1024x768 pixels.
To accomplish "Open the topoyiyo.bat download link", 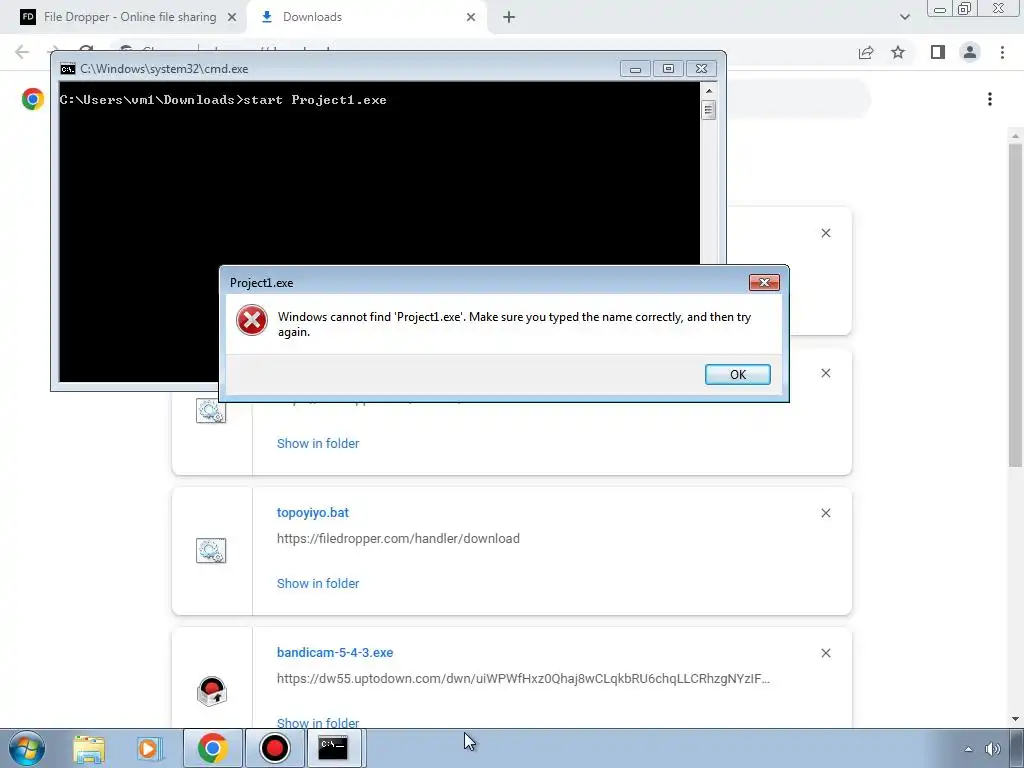I will (x=312, y=513).
